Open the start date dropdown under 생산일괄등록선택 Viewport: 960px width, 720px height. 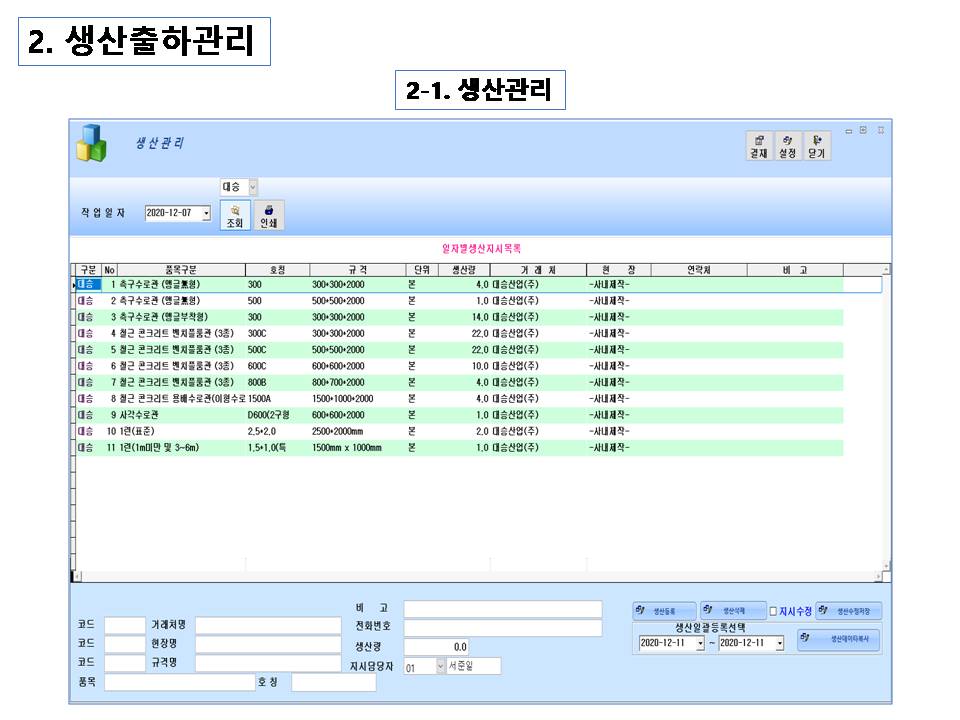(700, 643)
